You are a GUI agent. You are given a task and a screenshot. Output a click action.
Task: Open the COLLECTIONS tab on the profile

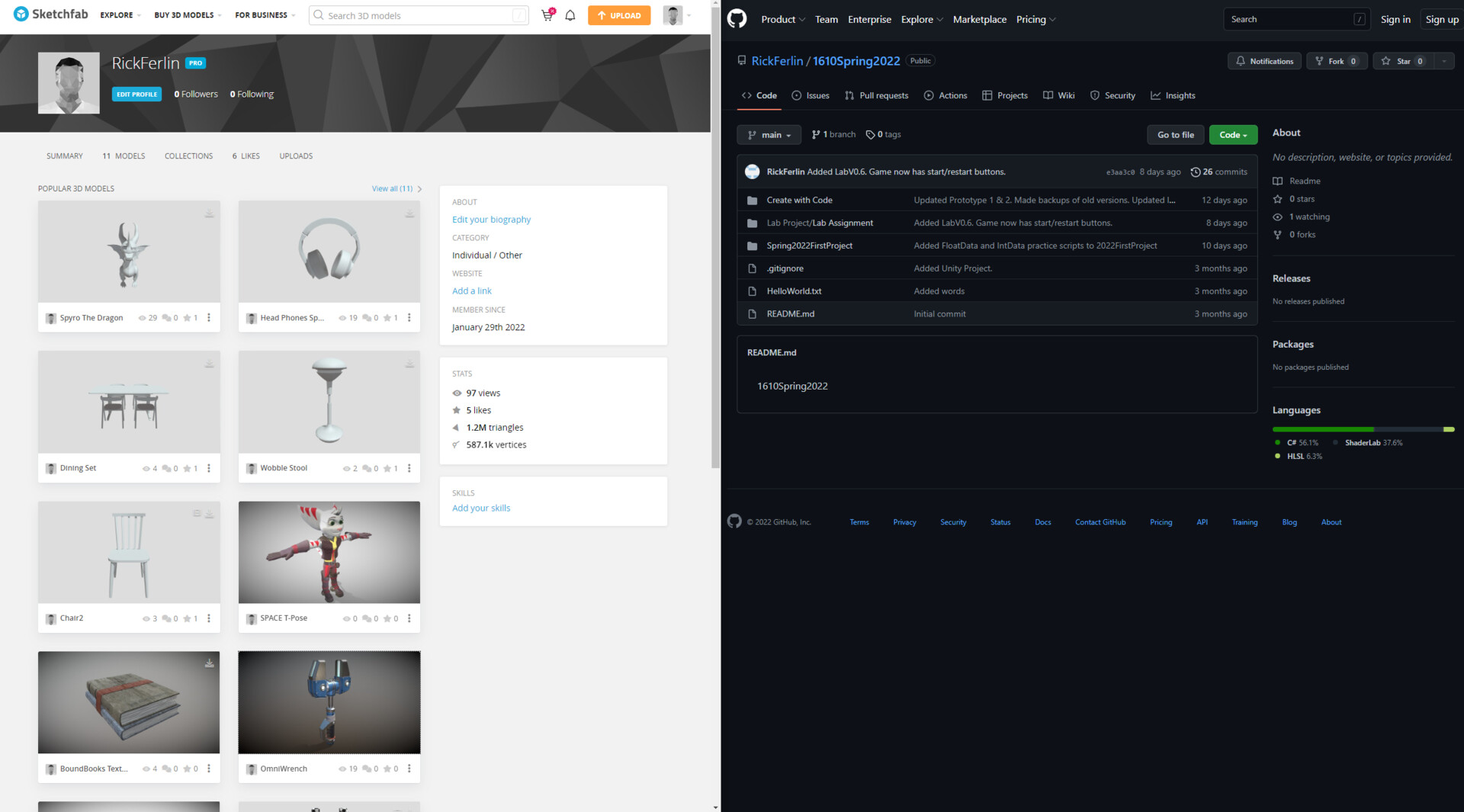tap(188, 156)
